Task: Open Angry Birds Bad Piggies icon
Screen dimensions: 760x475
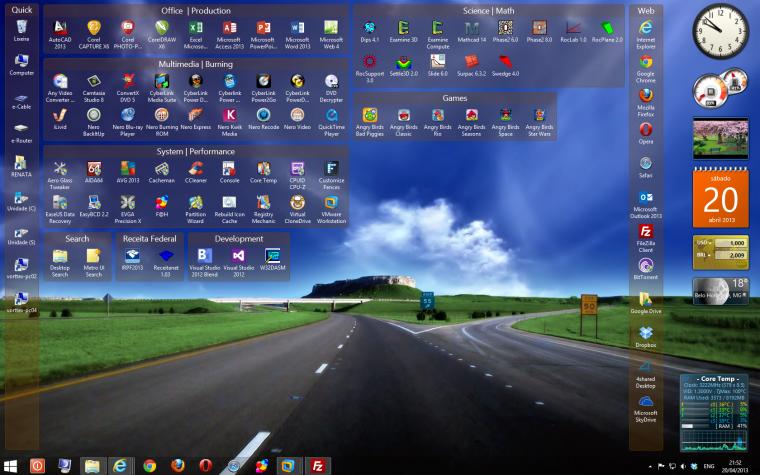Action: [x=369, y=122]
